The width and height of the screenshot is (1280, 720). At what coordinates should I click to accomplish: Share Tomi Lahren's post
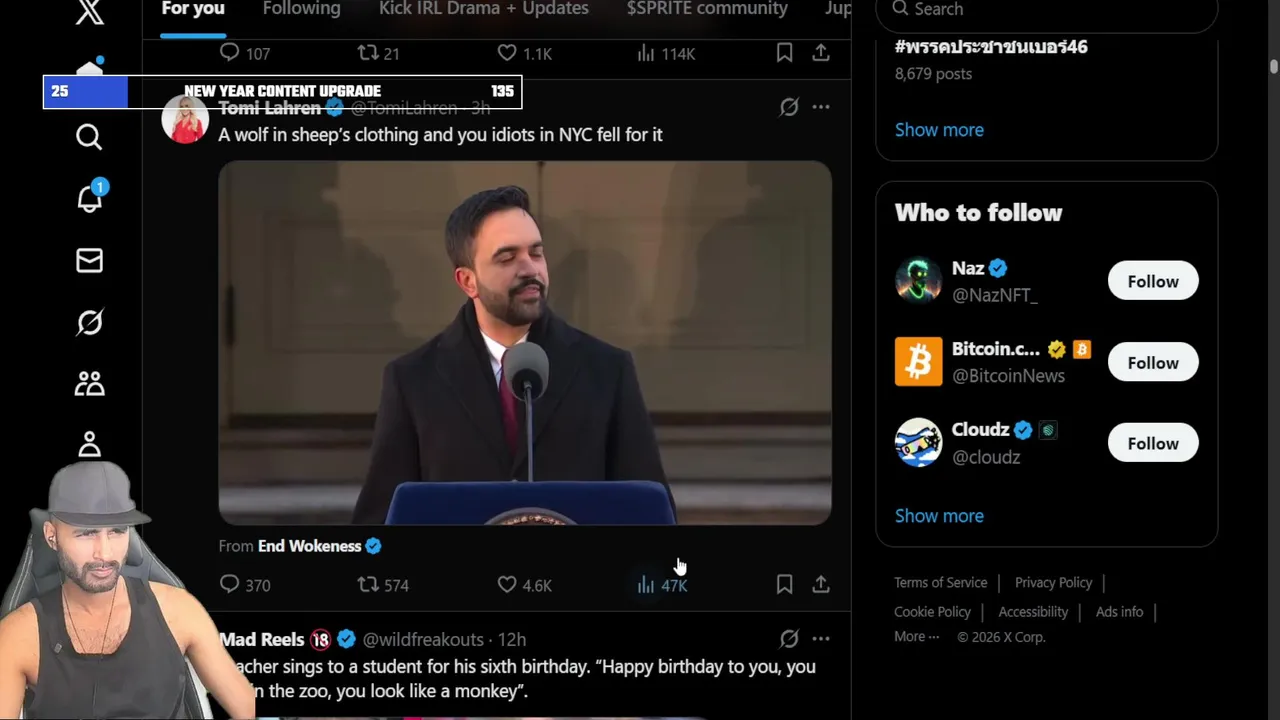pos(820,584)
